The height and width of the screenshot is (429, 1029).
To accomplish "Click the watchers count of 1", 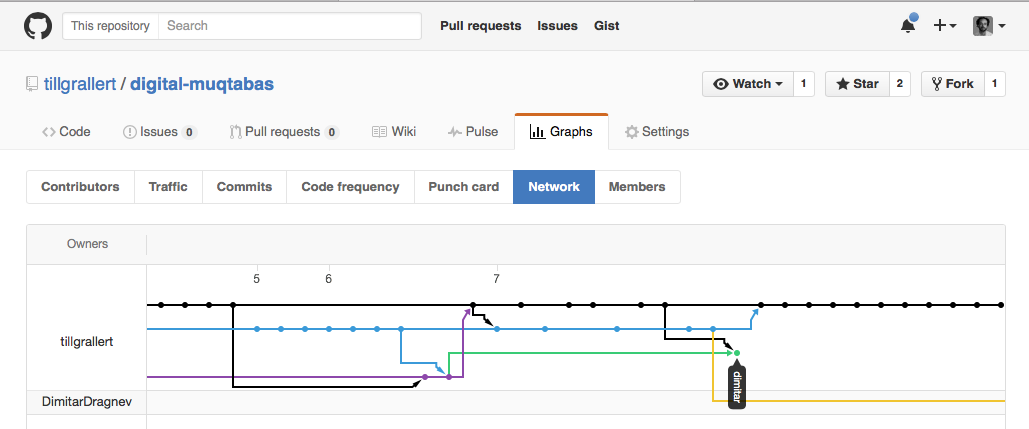I will pyautogui.click(x=804, y=84).
